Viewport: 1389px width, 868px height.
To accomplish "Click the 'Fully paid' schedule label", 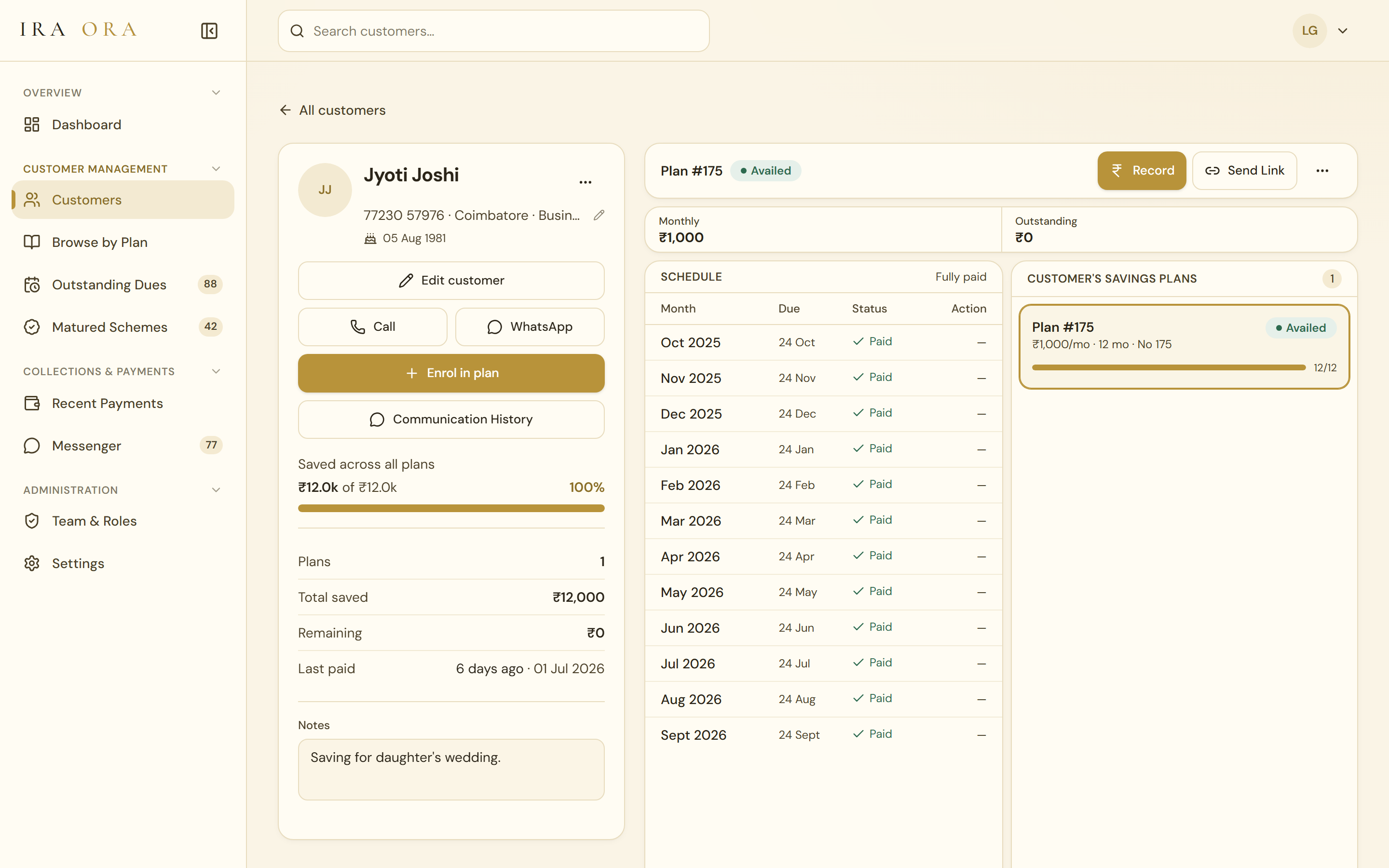I will coord(961,277).
